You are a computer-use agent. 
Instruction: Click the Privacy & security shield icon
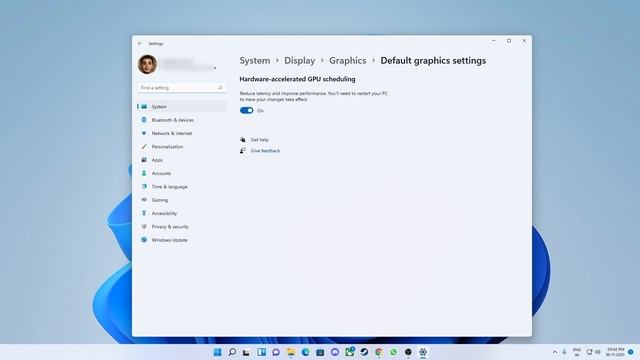144,227
